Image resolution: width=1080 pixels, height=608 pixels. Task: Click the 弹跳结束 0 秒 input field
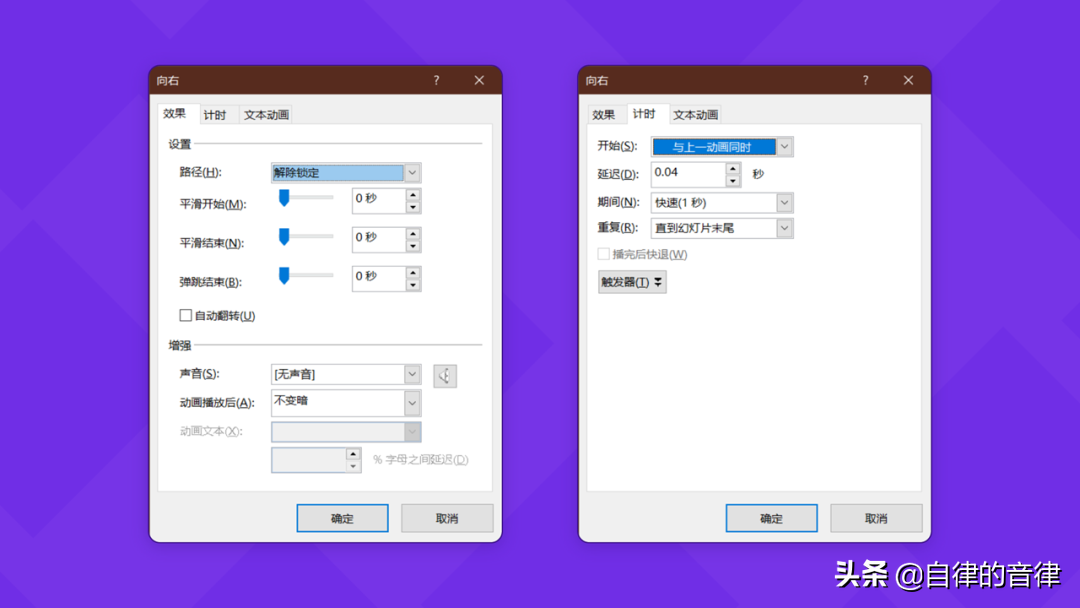pyautogui.click(x=378, y=279)
